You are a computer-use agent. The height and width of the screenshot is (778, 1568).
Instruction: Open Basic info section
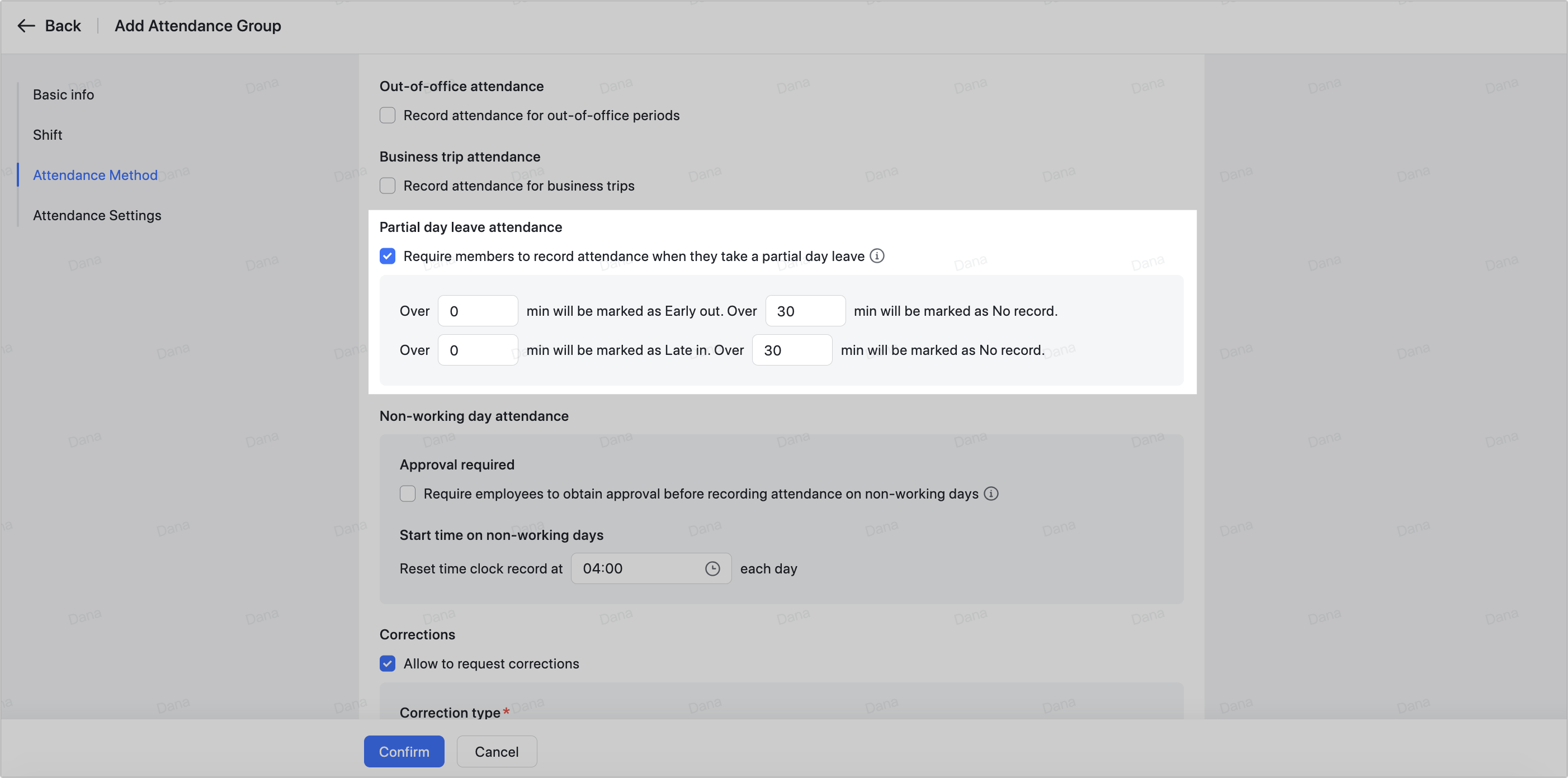tap(63, 95)
